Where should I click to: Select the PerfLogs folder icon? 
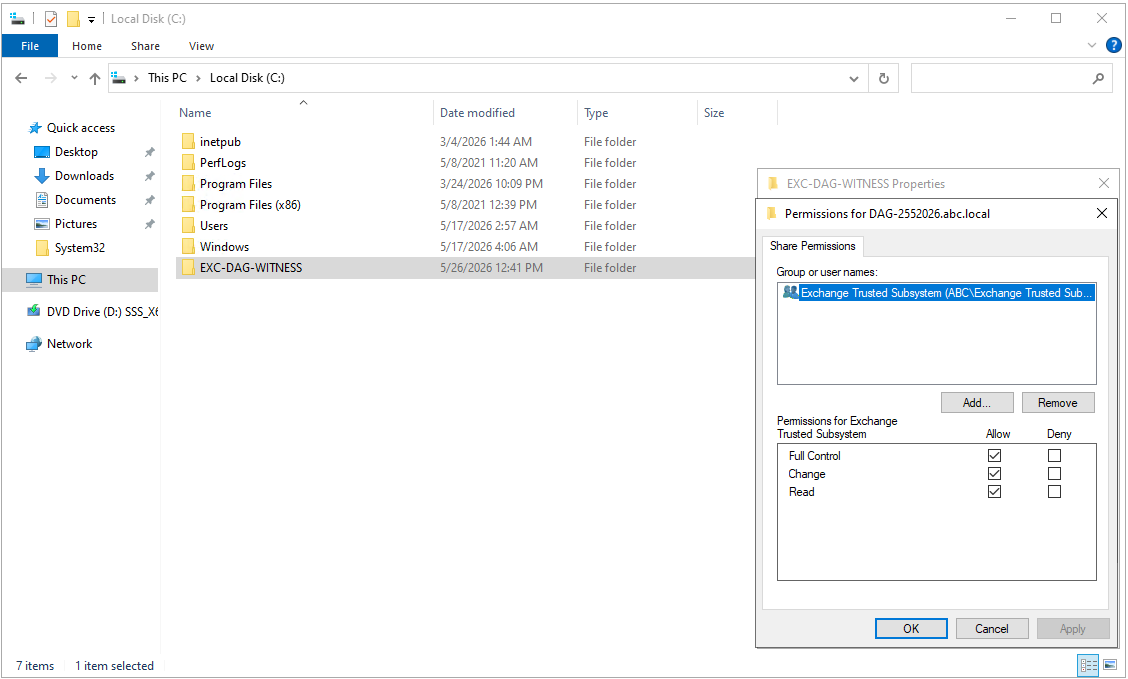point(188,163)
